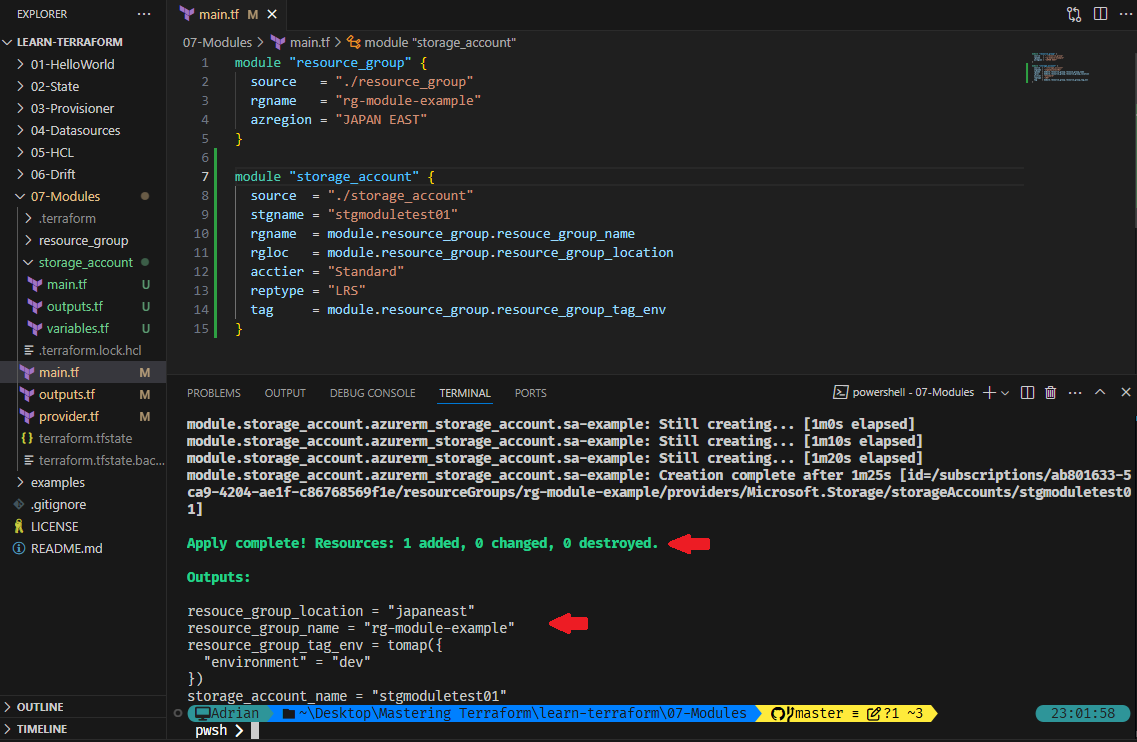
Task: Expand the 01-HelloWorld folder
Action: pyautogui.click(x=20, y=65)
